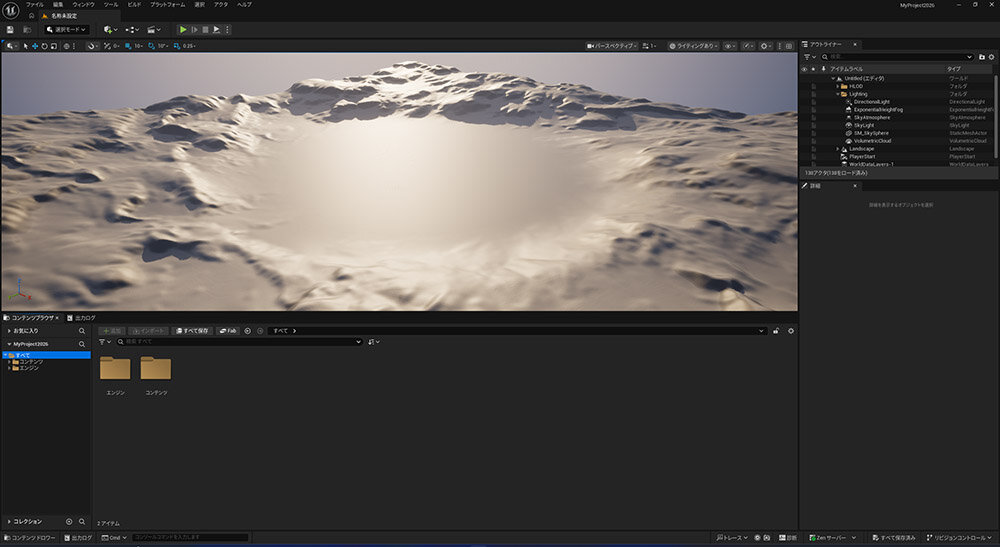
Task: Toggle visibility eye column header in Outliner
Action: [x=804, y=69]
